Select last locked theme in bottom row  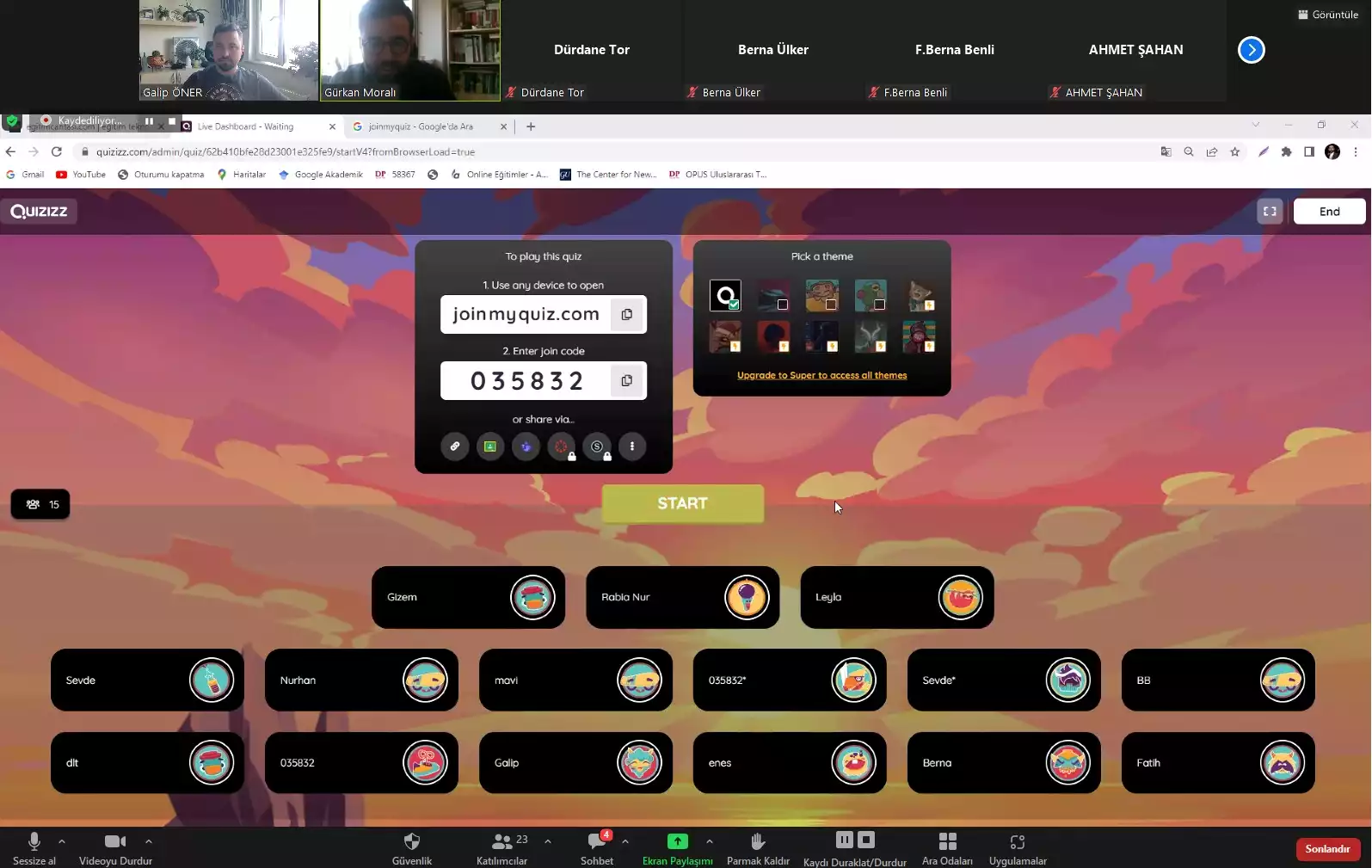[919, 336]
